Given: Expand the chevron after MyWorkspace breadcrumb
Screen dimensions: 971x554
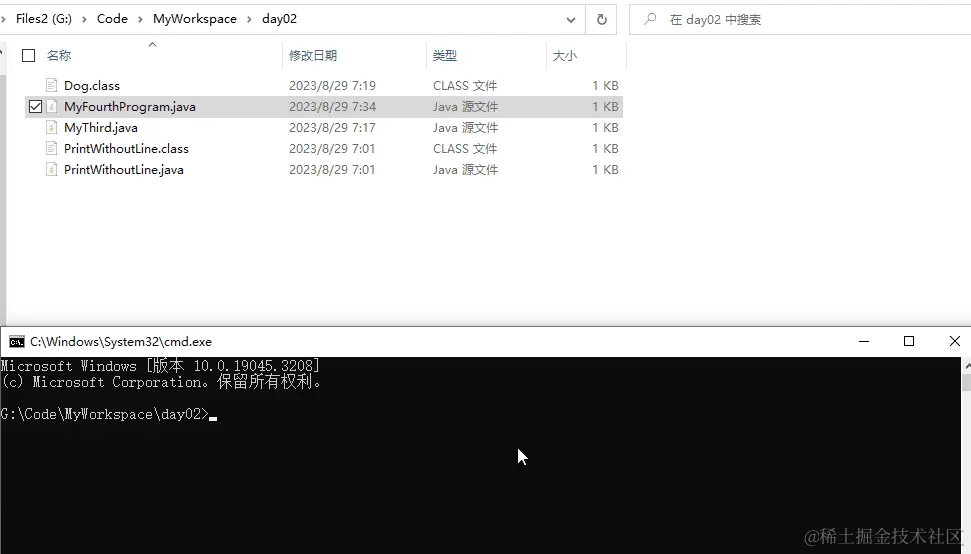Looking at the screenshot, I should point(249,19).
